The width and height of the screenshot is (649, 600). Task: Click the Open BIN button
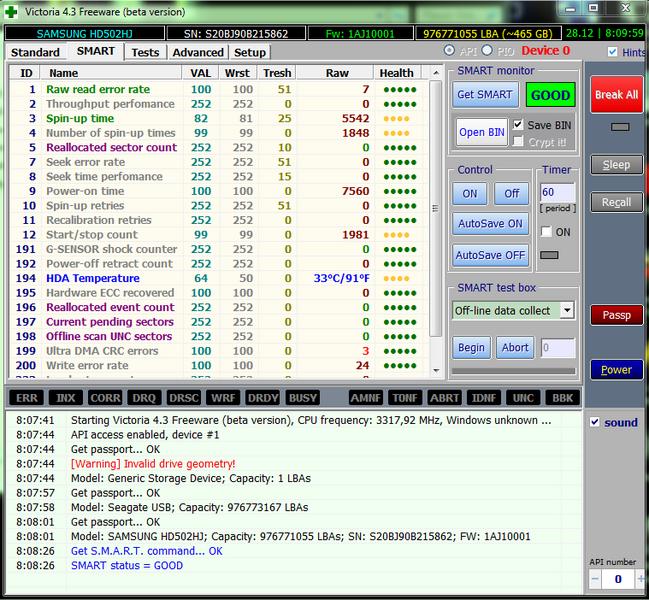tap(482, 132)
